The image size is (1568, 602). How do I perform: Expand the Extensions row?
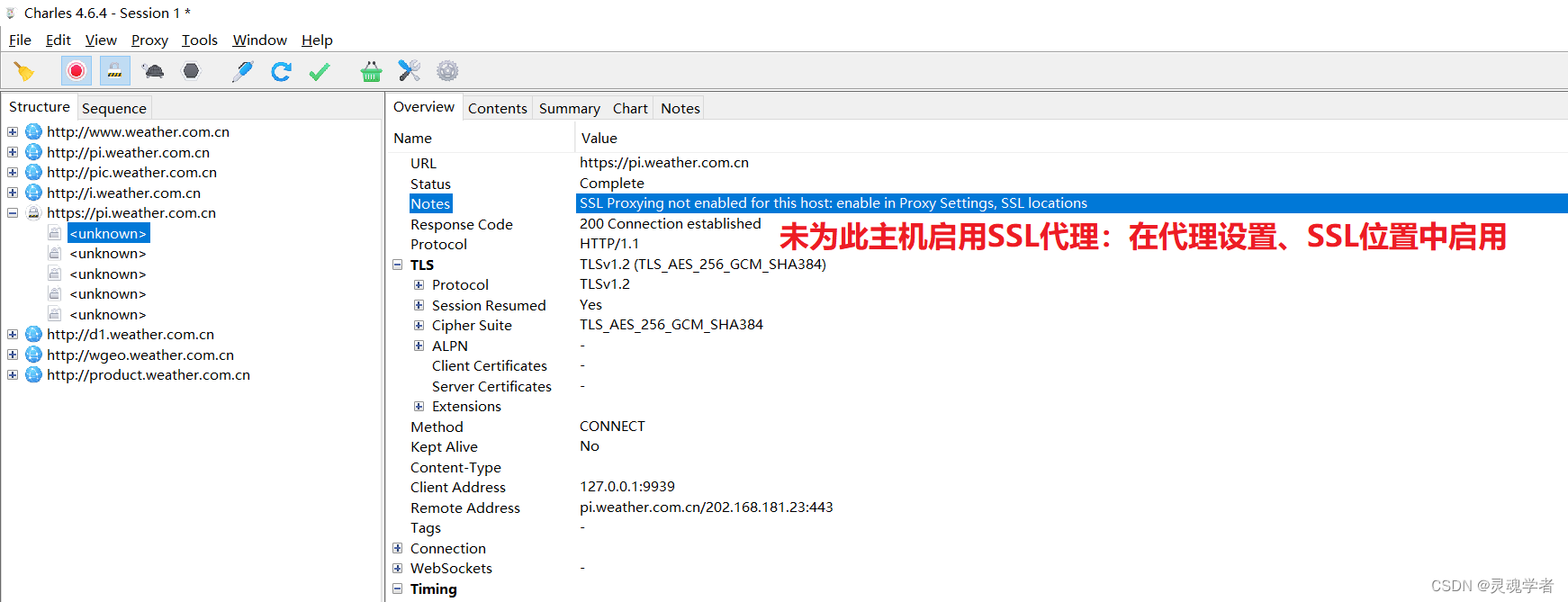tap(419, 406)
